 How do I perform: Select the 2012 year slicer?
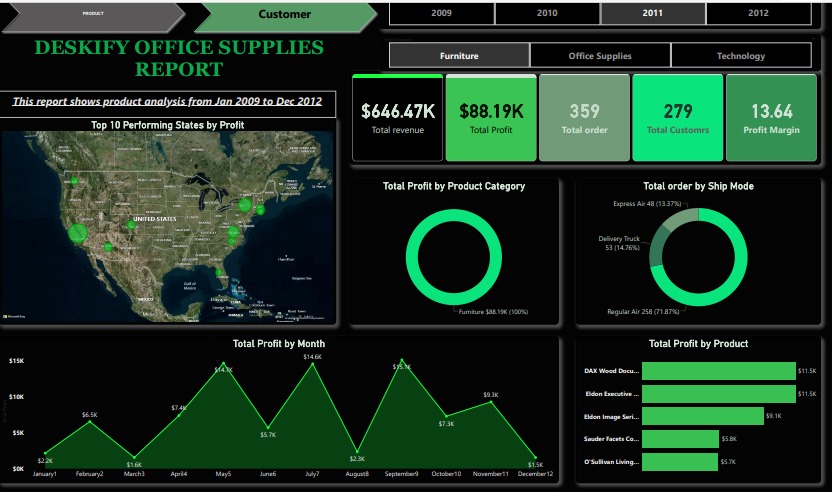click(x=758, y=13)
